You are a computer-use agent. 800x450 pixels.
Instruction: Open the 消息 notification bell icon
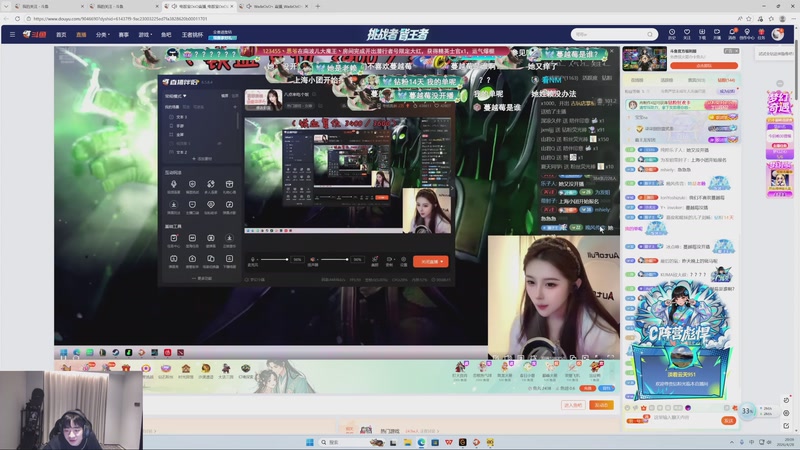pyautogui.click(x=732, y=34)
